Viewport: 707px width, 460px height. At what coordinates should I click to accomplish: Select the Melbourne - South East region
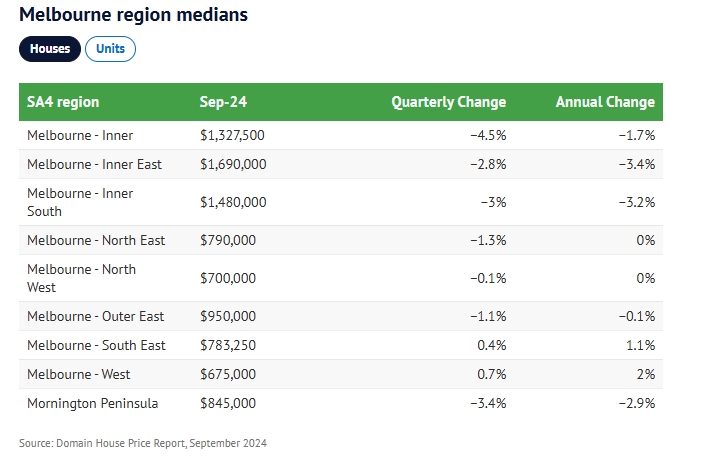pyautogui.click(x=96, y=345)
